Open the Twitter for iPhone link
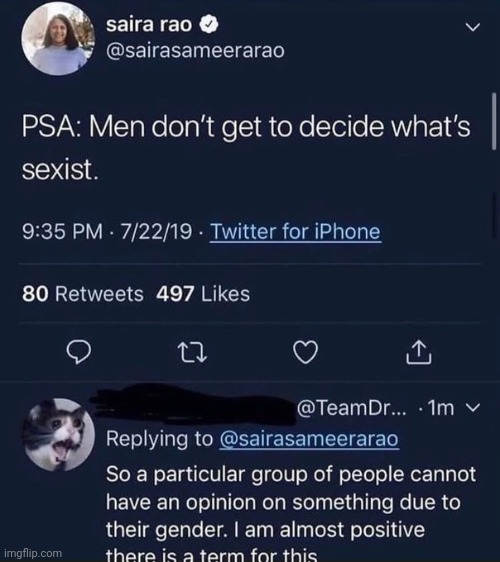 [295, 231]
